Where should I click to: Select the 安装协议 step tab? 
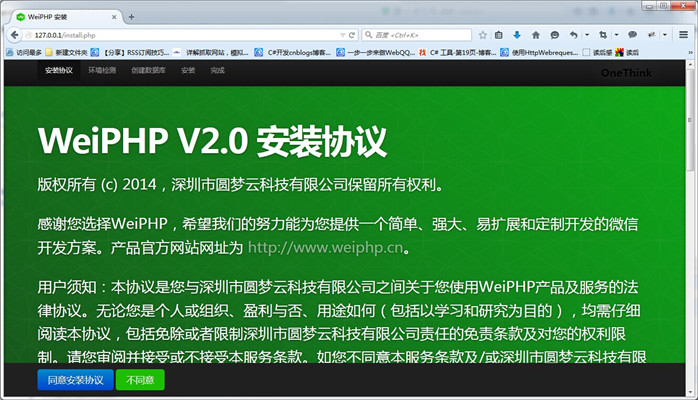coord(59,71)
